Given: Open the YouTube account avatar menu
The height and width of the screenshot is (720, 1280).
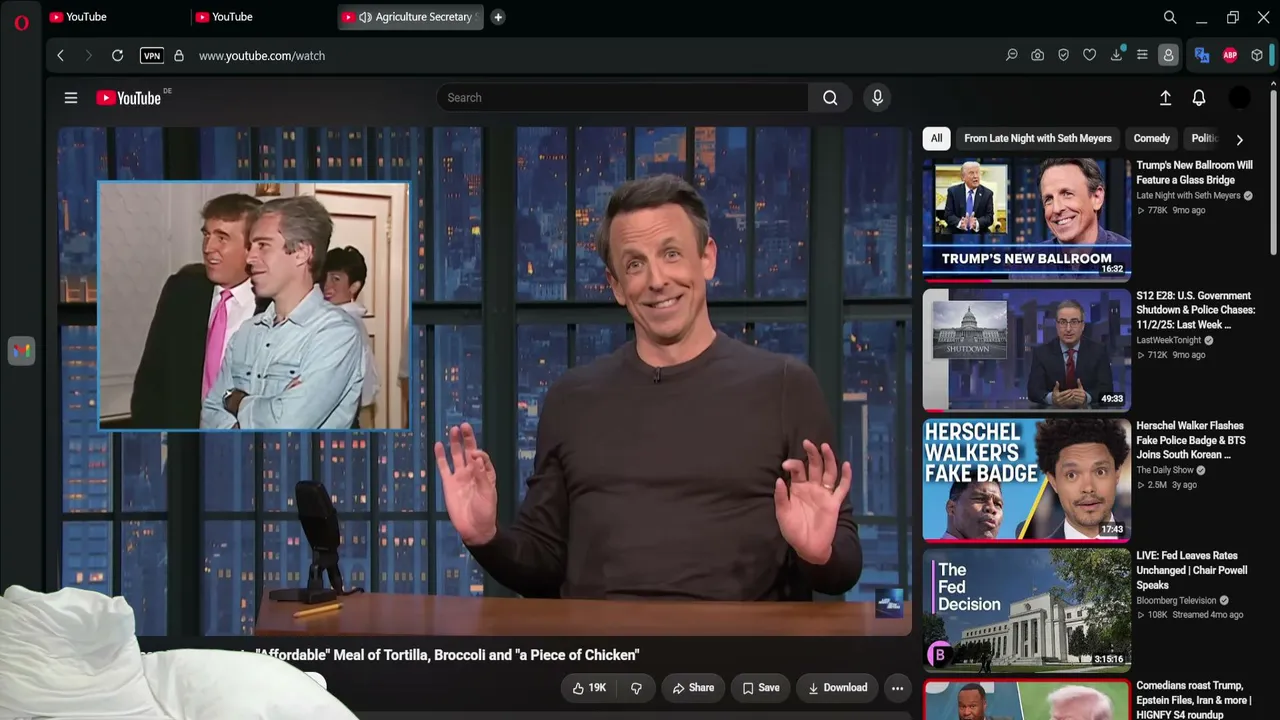Looking at the screenshot, I should coord(1239,98).
